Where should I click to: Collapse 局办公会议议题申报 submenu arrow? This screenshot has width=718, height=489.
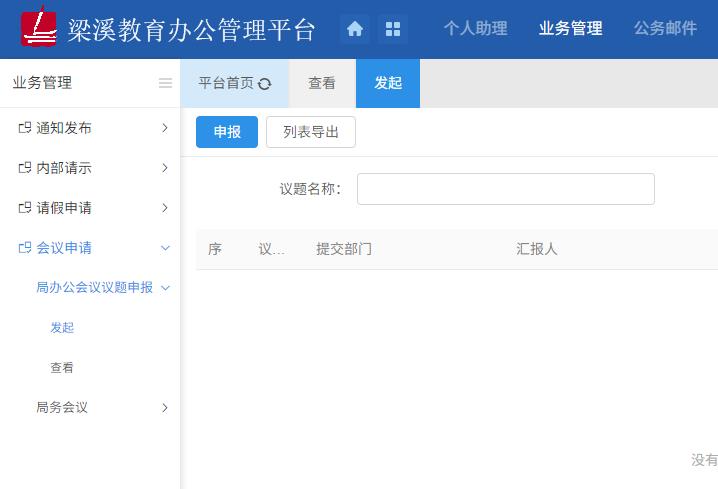(x=166, y=288)
